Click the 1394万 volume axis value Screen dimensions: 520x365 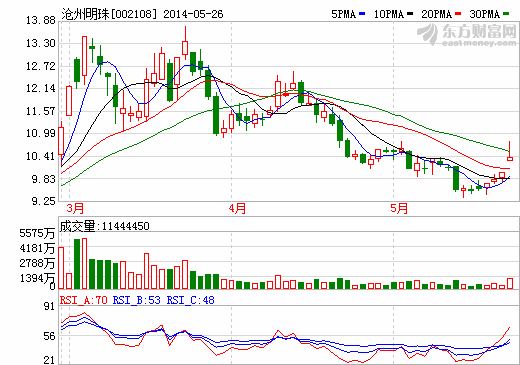pos(37,278)
